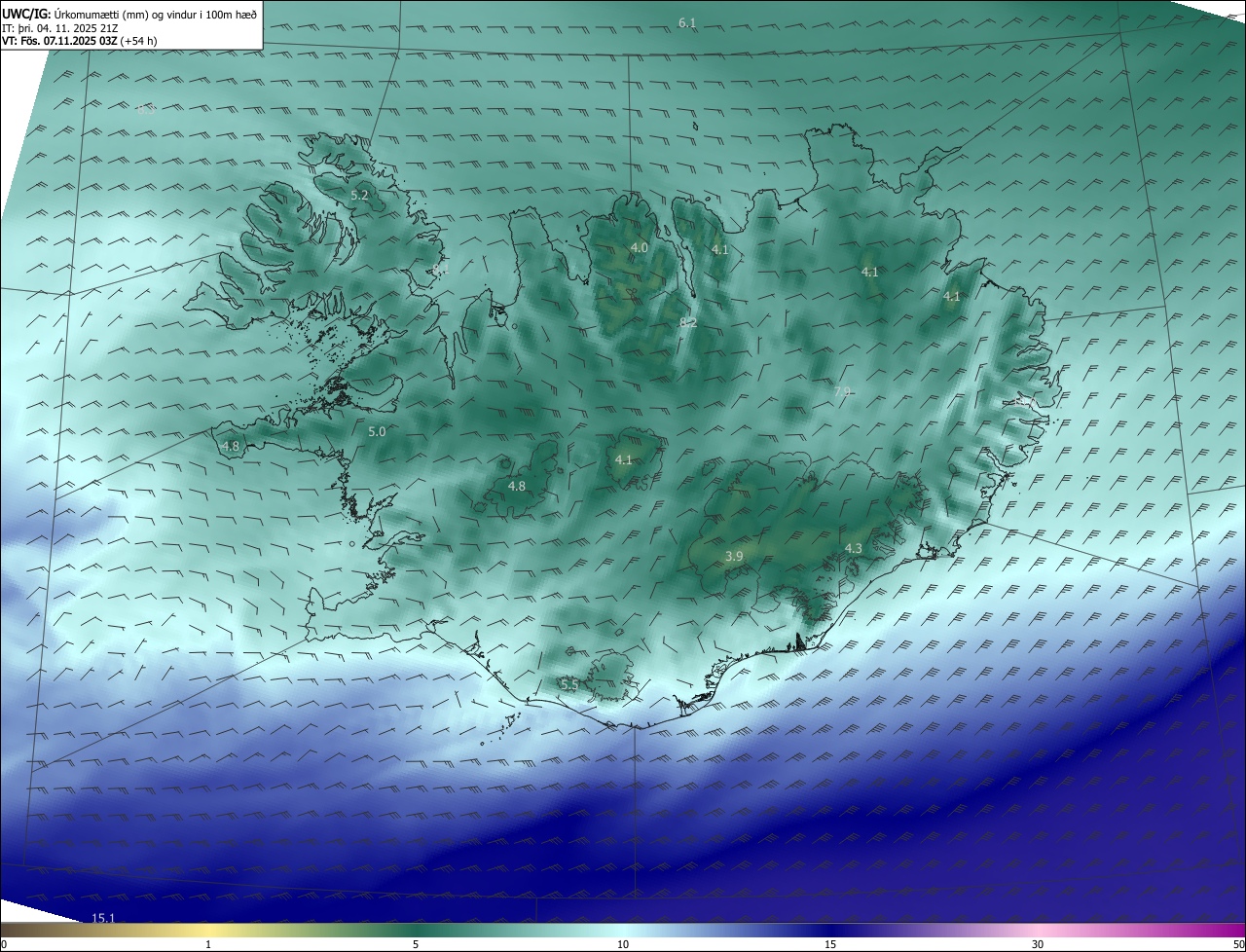Screen dimensions: 1246x952
Task: Click the 15.1 value in the bottom-left corner
Action: coord(103,918)
